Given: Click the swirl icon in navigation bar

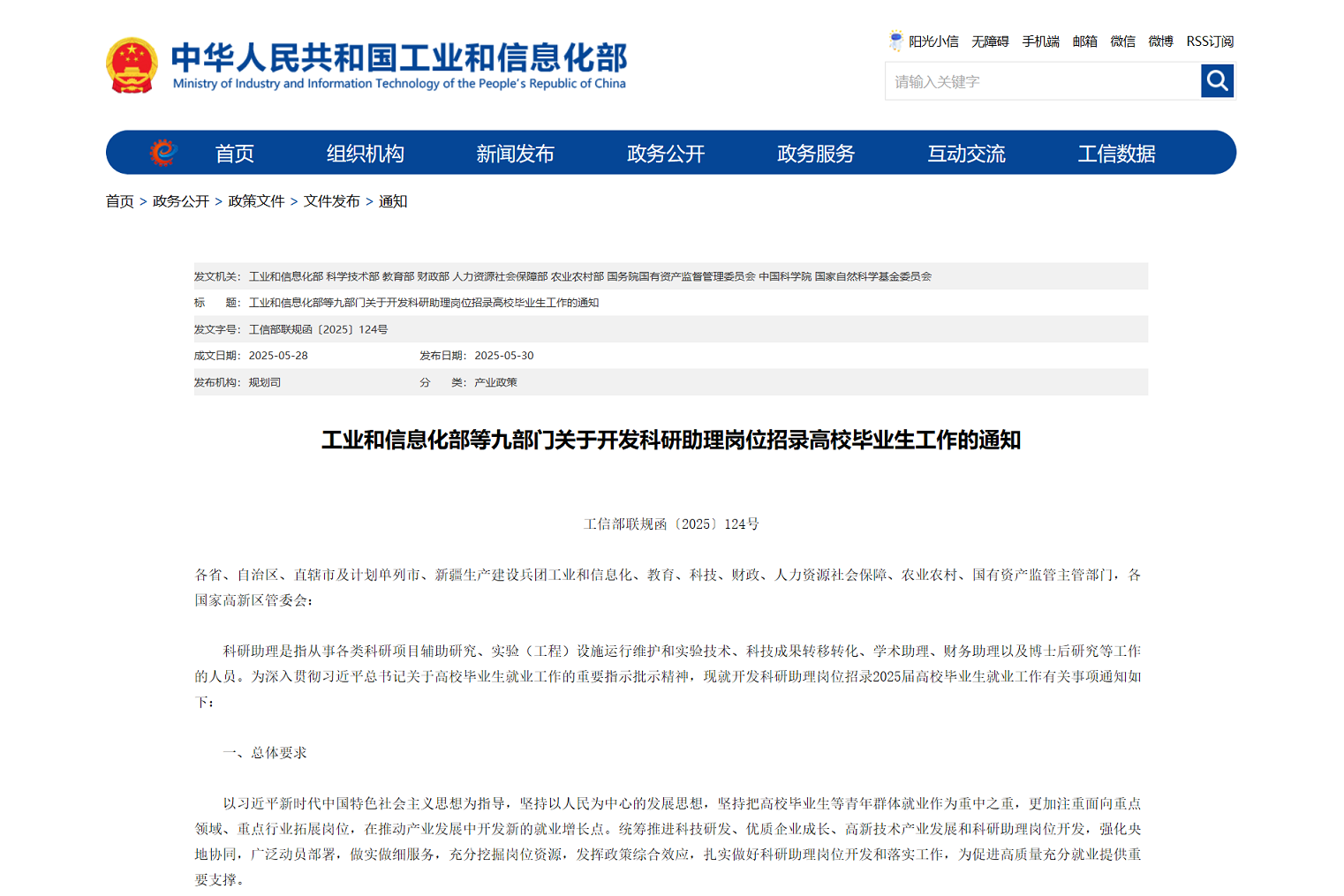Looking at the screenshot, I should 163,153.
